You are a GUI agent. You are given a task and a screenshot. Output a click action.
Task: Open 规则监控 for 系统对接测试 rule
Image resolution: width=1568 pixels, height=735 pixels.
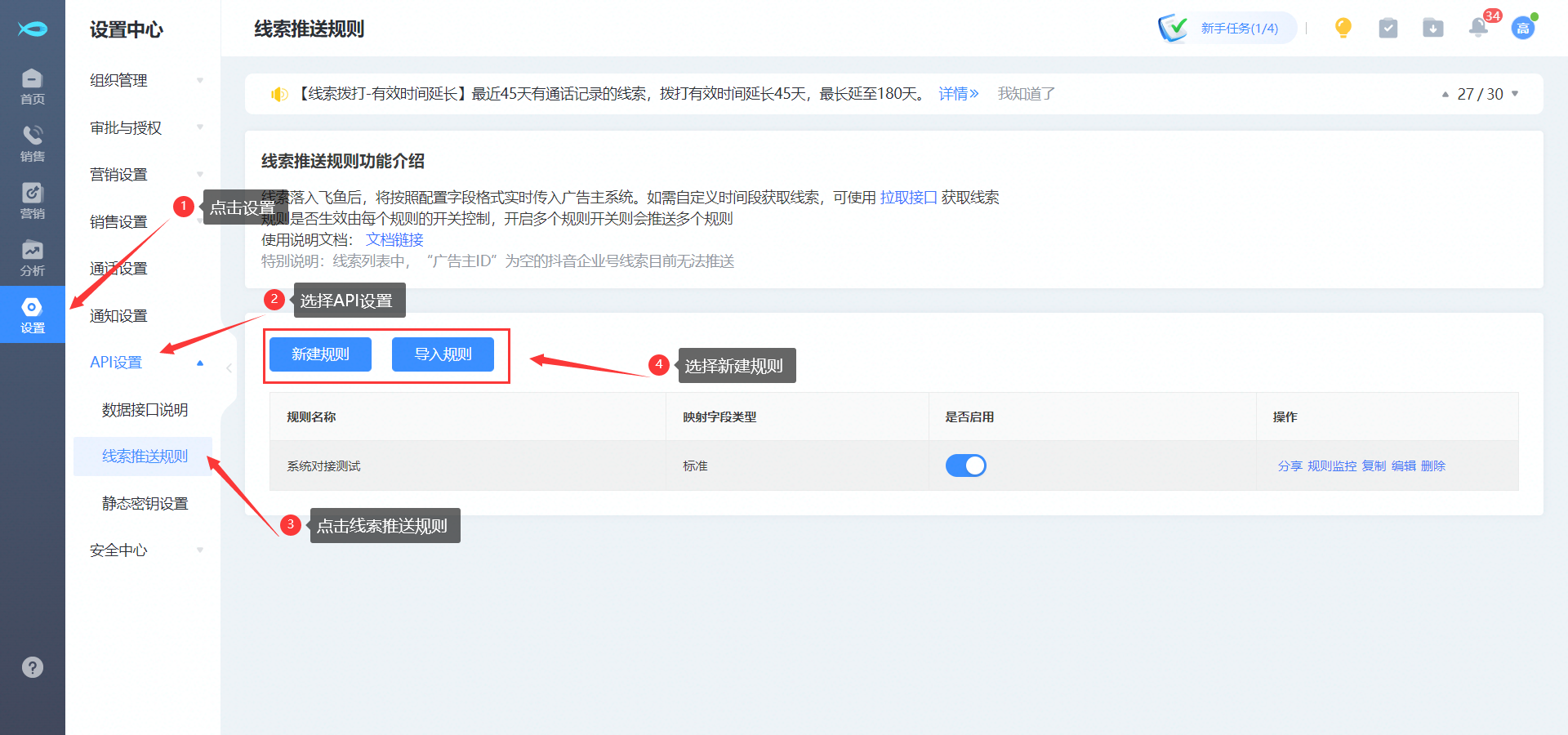coord(1332,466)
